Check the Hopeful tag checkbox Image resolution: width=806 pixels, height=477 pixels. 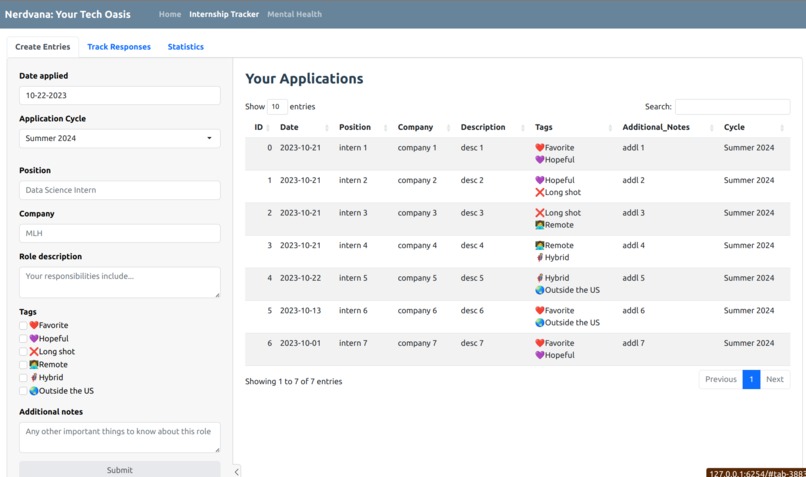tap(23, 339)
